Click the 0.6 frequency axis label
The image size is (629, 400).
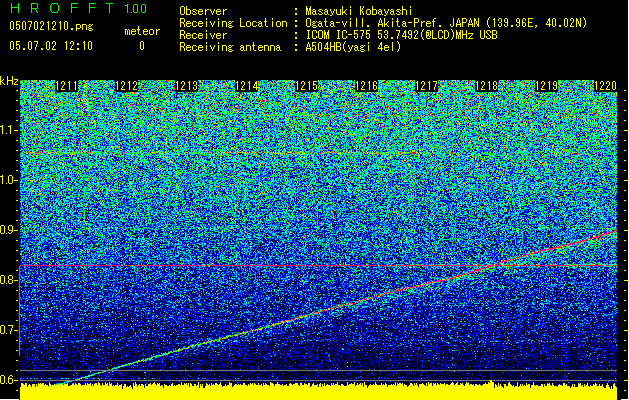click(x=9, y=380)
